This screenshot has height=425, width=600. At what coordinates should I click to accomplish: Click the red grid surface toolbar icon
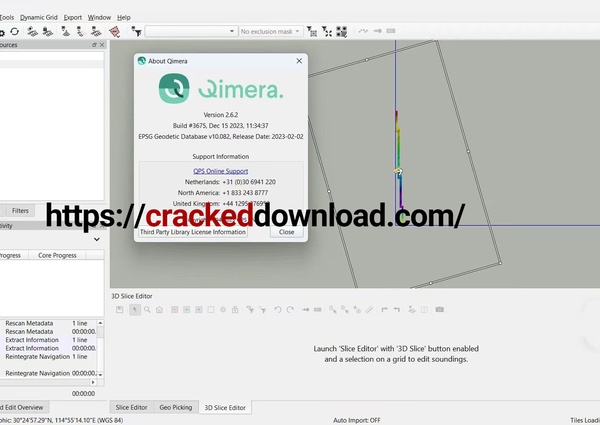[114, 31]
